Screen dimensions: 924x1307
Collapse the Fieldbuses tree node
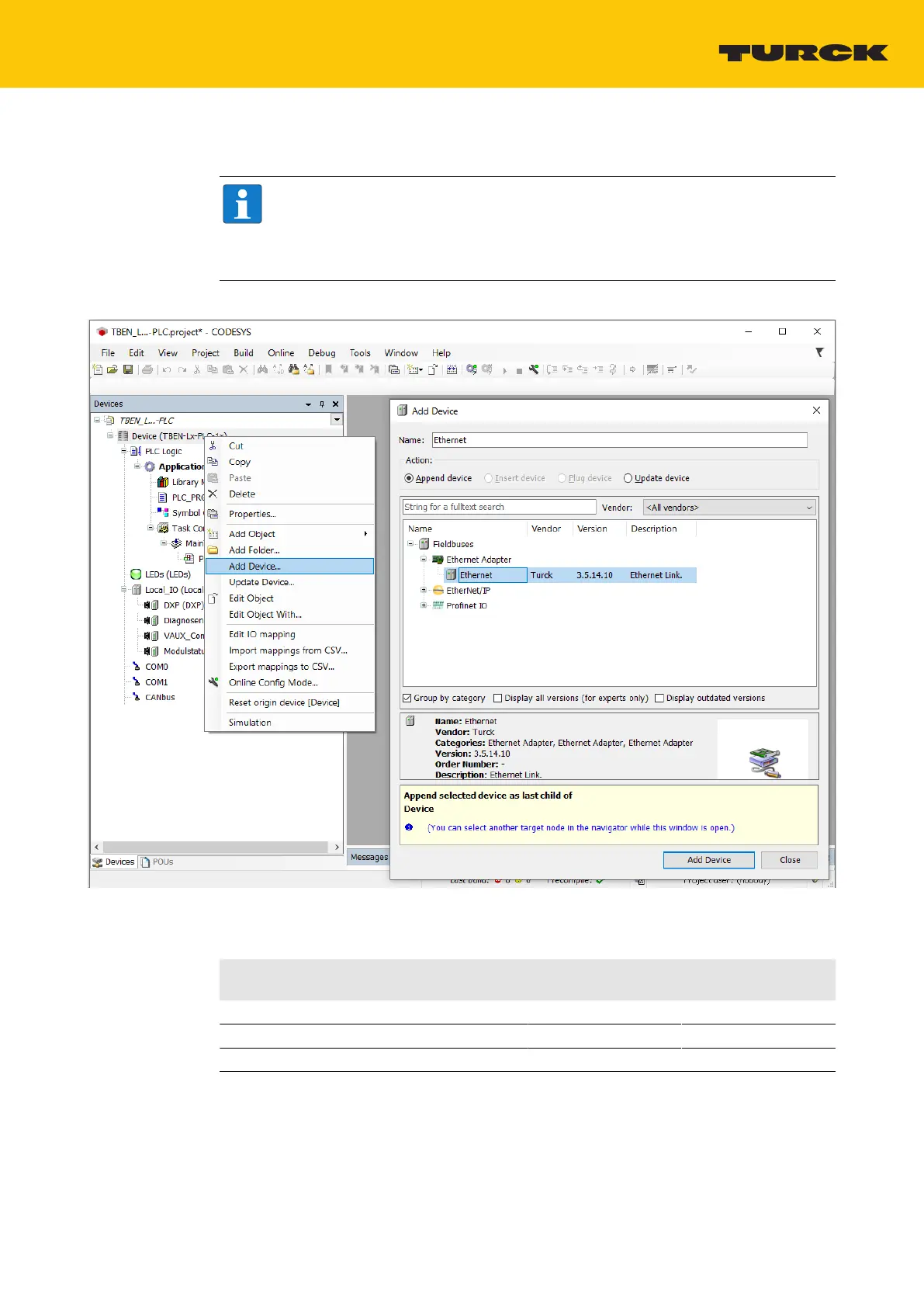pos(410,544)
